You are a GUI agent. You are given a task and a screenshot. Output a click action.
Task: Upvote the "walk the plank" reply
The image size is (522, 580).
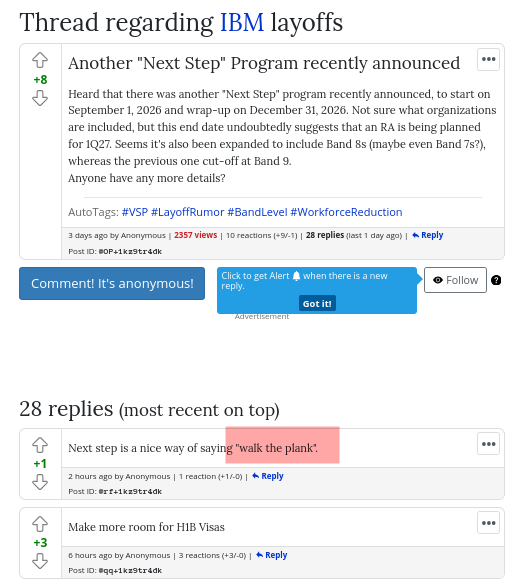click(40, 445)
